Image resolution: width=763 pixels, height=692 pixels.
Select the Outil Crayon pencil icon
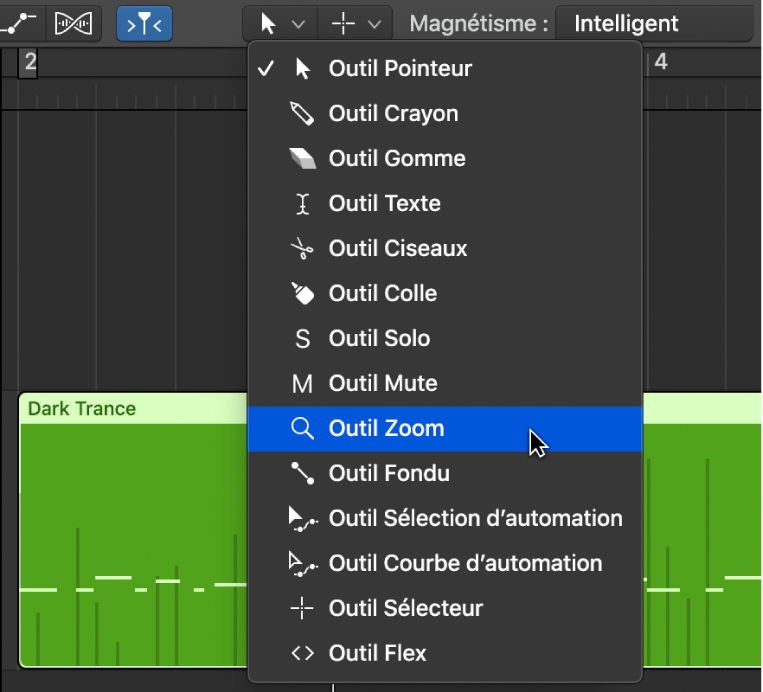(x=301, y=113)
